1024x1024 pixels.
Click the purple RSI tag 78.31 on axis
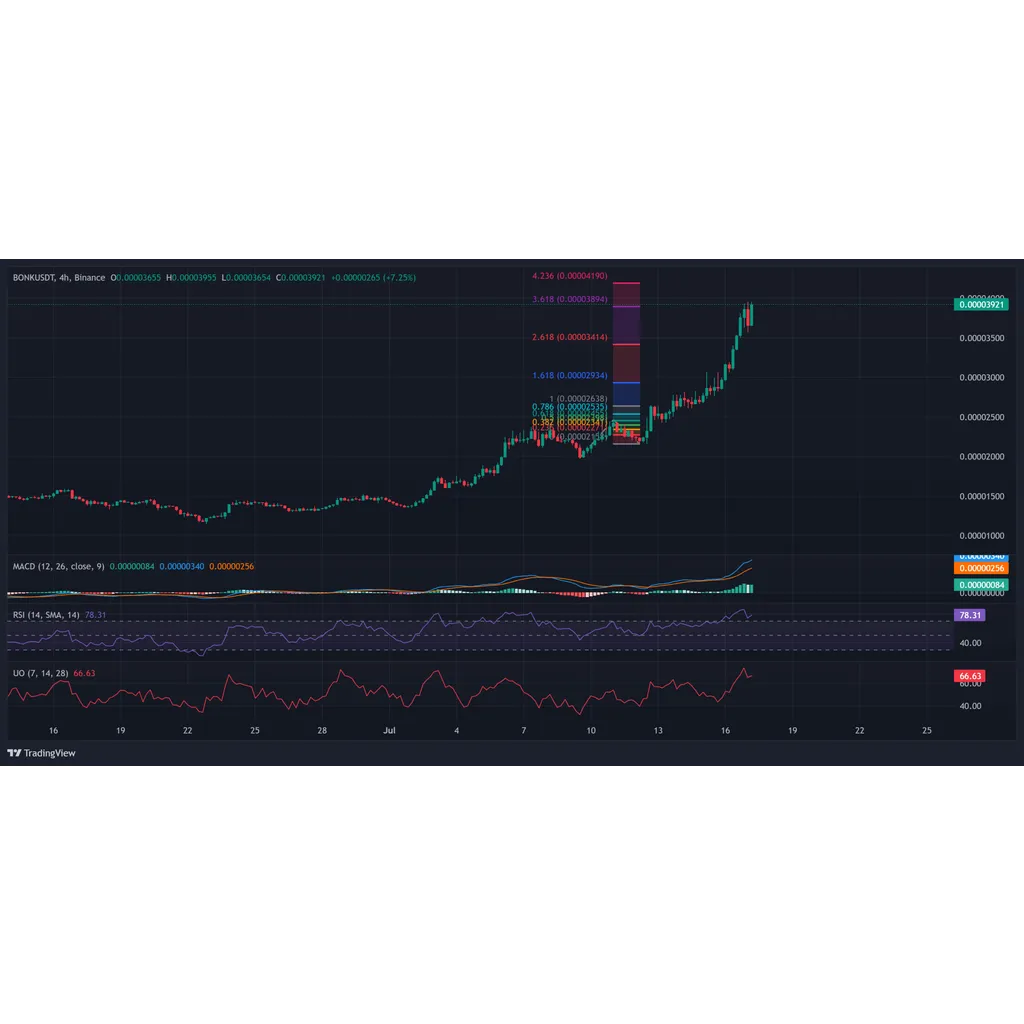(970, 615)
